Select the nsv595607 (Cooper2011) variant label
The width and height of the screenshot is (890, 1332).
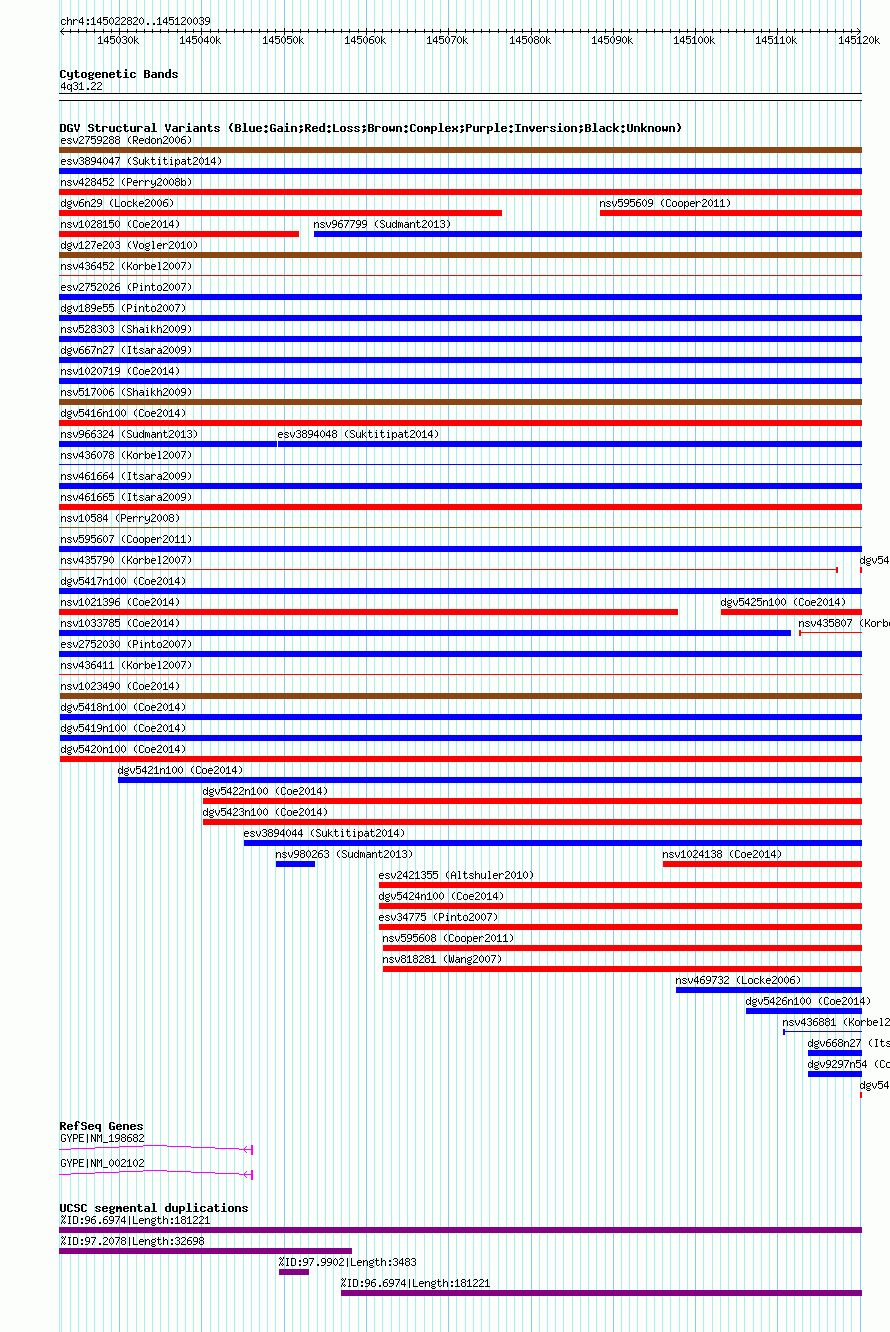pyautogui.click(x=126, y=539)
